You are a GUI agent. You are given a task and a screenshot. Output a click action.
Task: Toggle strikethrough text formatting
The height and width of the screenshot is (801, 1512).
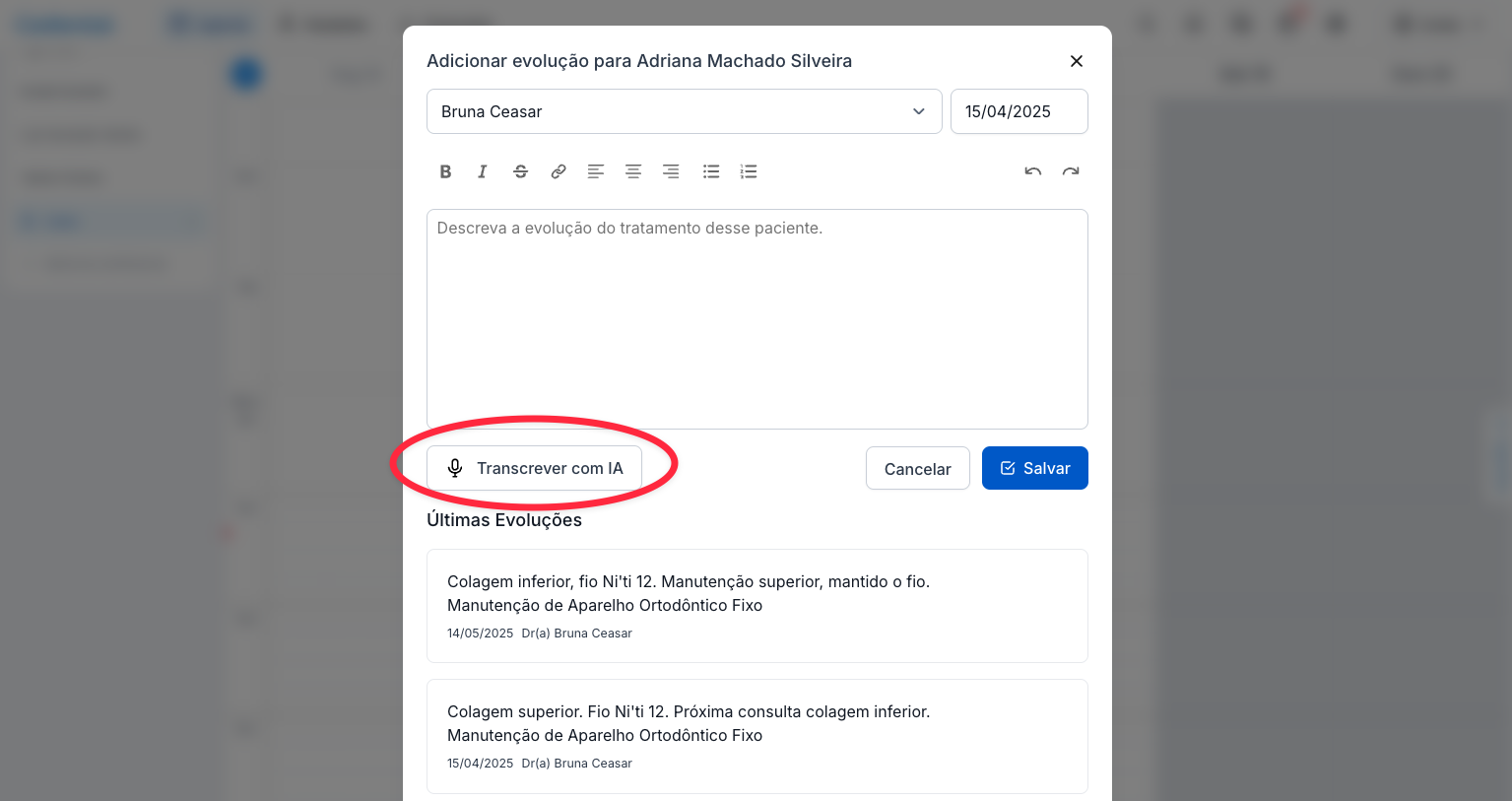521,171
